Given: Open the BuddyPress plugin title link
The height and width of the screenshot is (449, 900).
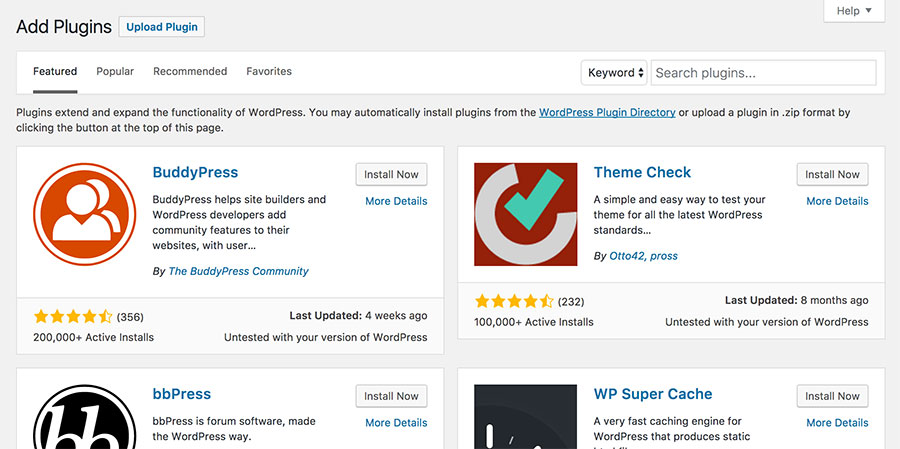Looking at the screenshot, I should pyautogui.click(x=195, y=172).
